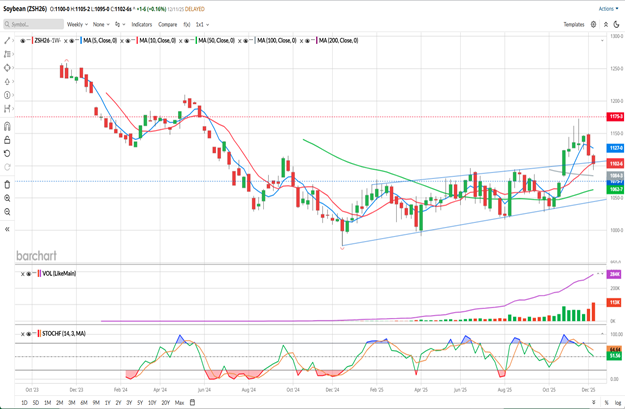Select the 1D range
Screen dimensions: 625x409
(x=24, y=403)
